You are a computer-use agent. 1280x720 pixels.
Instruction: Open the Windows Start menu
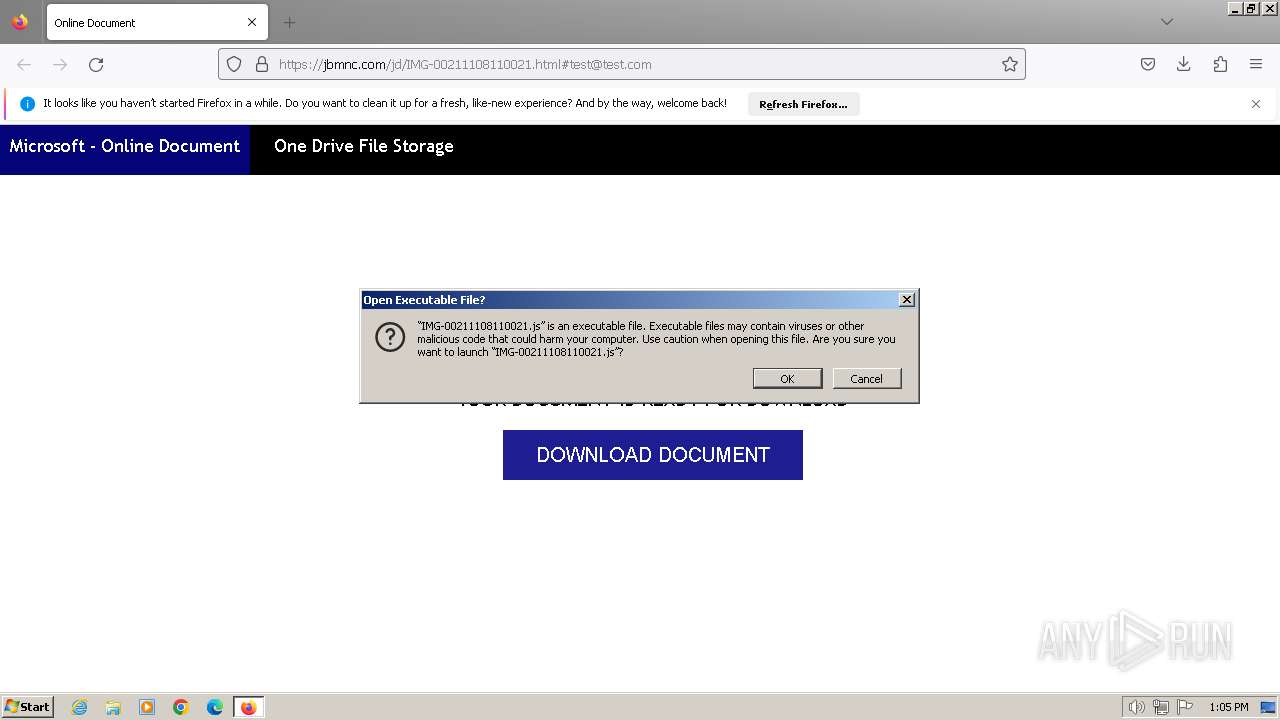(x=28, y=707)
